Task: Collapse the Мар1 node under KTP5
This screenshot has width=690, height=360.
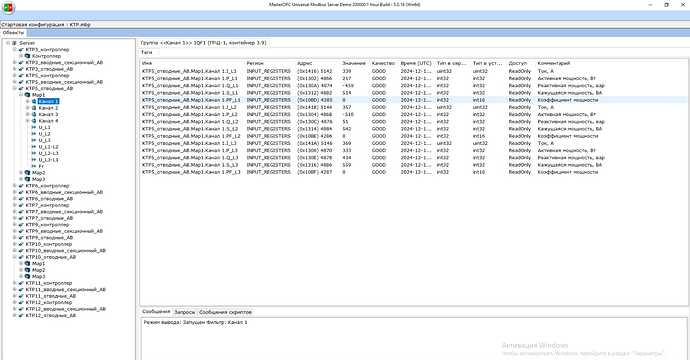Action: [21, 95]
